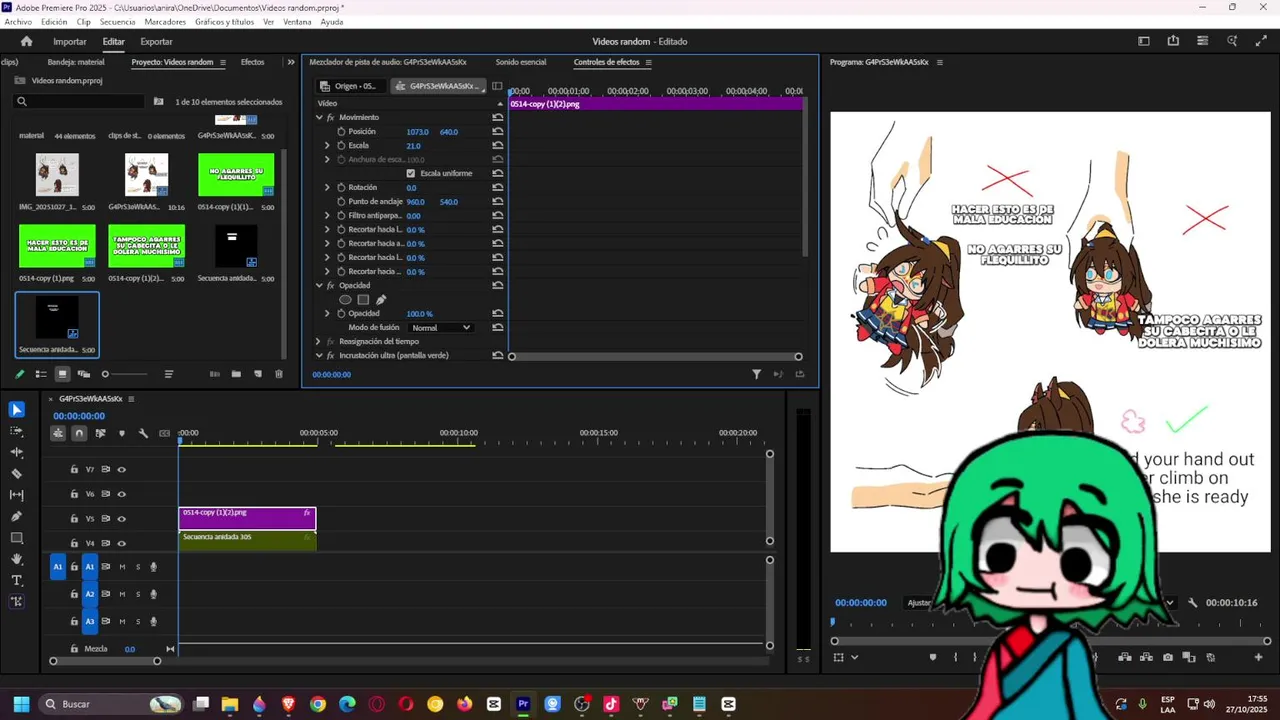This screenshot has height=720, width=1280.
Task: Click the free-draw Bezier mask pen under Opacidad
Action: [x=381, y=299]
